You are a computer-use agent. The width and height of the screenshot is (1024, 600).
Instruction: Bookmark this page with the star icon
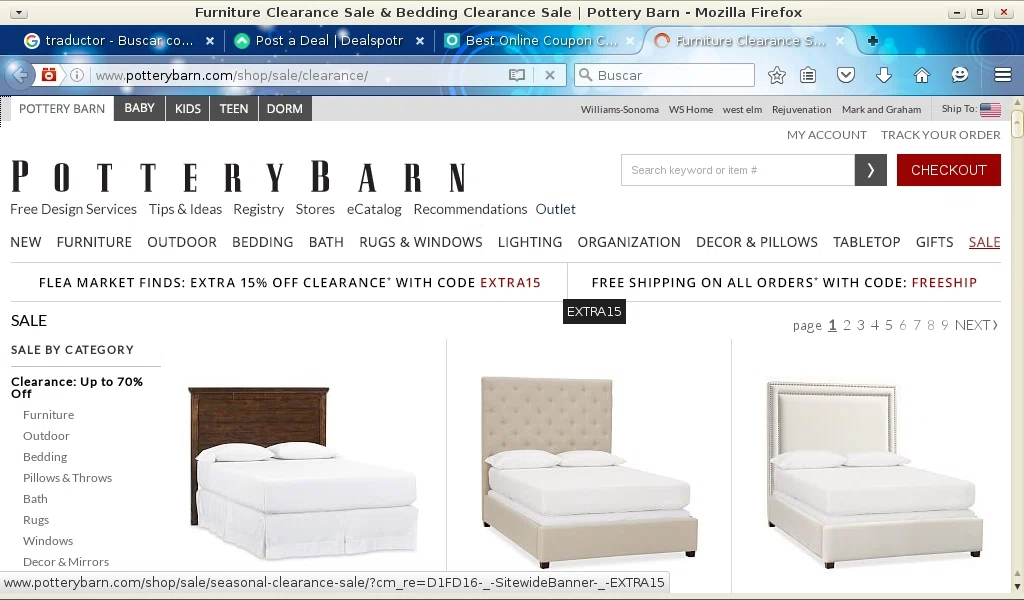776,75
